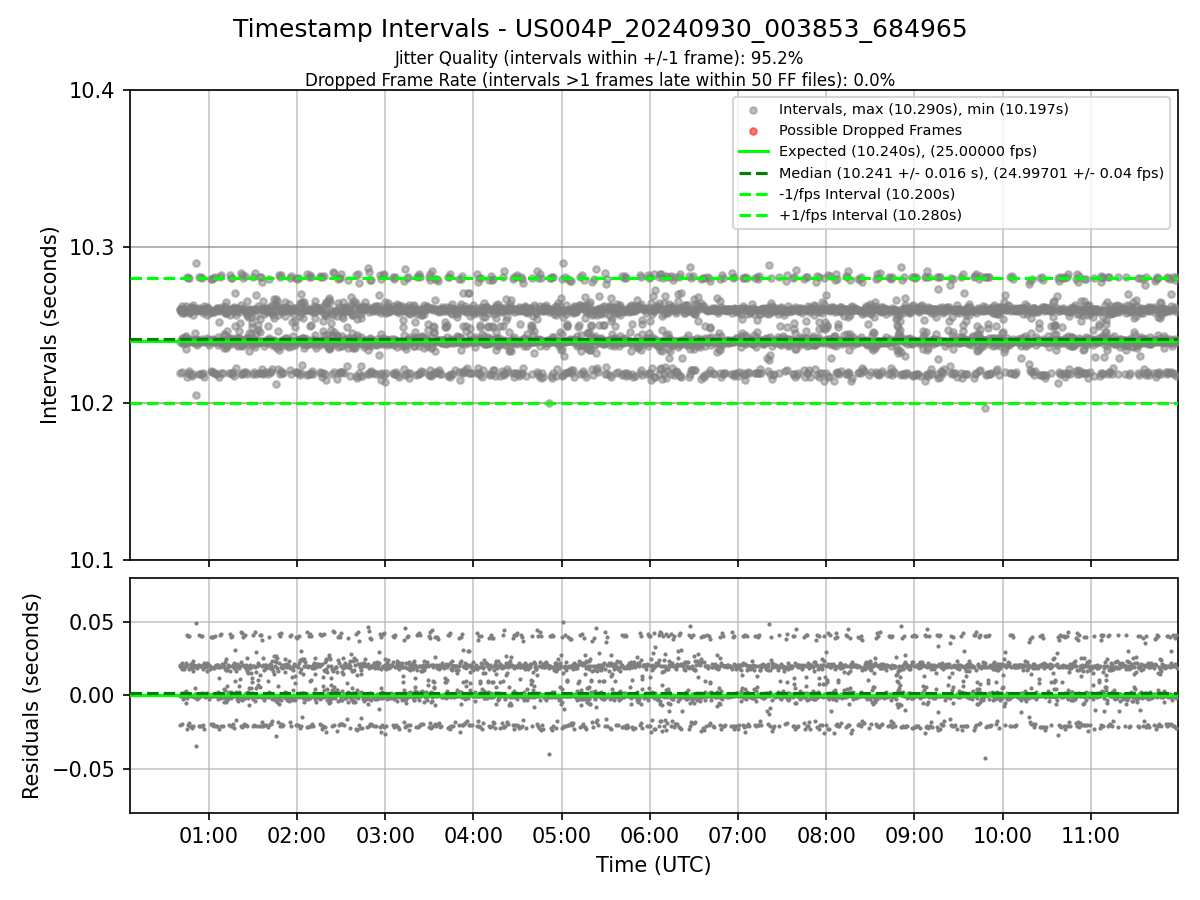This screenshot has height=900, width=1200.
Task: Click the y-axis label 'Intervals (seconds)'
Action: pos(50,325)
